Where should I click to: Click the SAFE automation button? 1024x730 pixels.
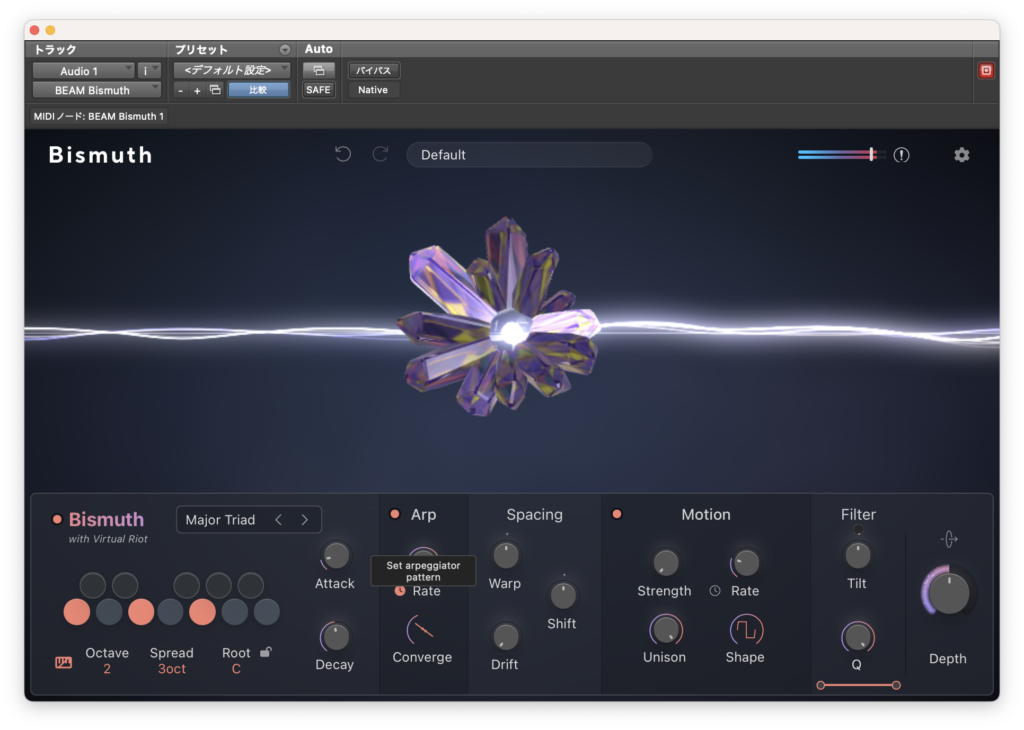318,90
